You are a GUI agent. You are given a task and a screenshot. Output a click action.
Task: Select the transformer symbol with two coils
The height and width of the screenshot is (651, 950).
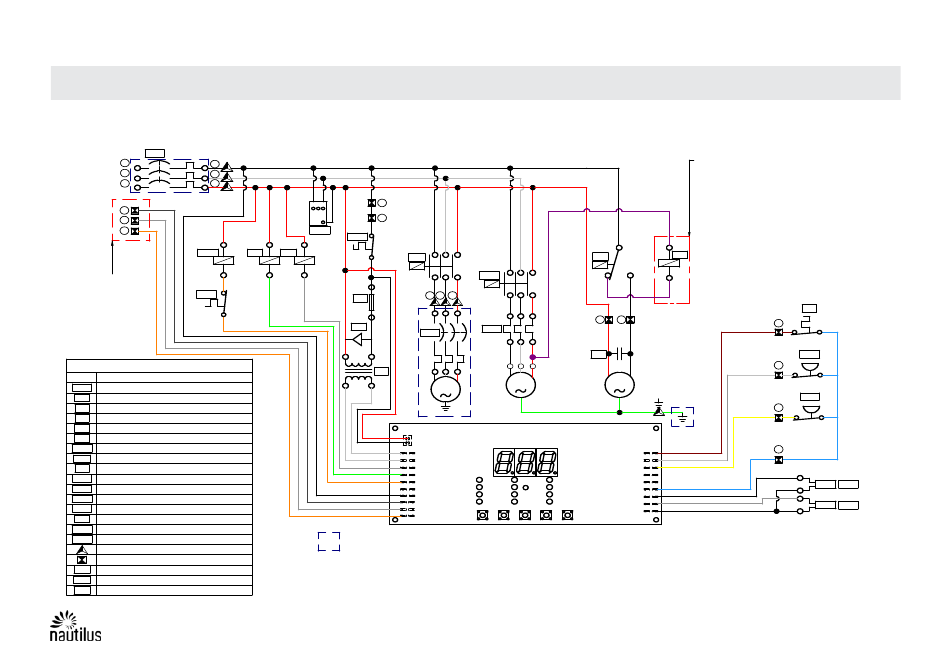coord(358,372)
